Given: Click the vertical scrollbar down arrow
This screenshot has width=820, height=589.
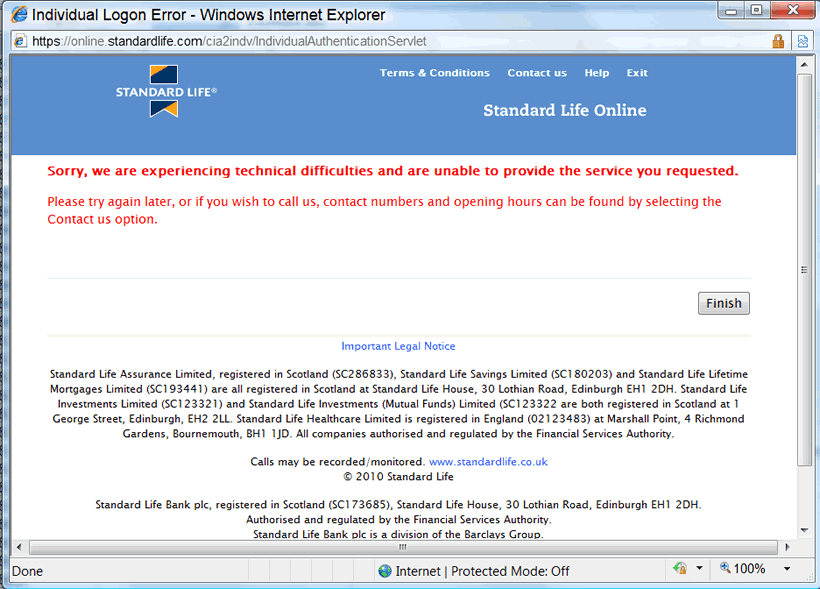Looking at the screenshot, I should pos(804,530).
